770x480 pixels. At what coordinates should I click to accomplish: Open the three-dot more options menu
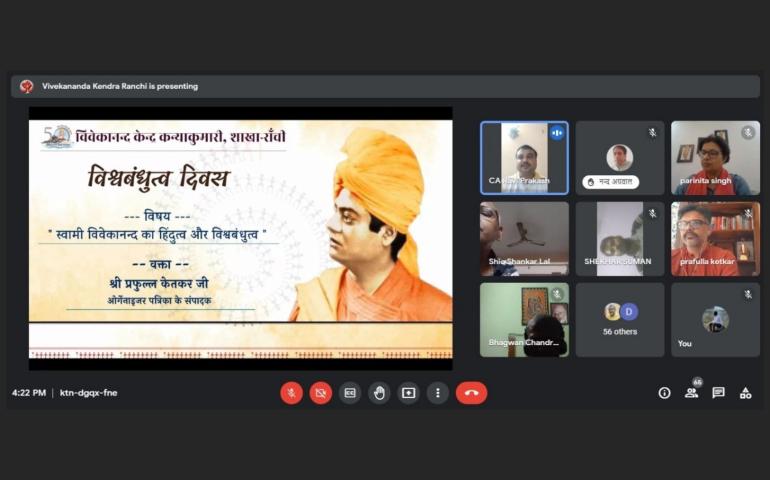click(438, 393)
